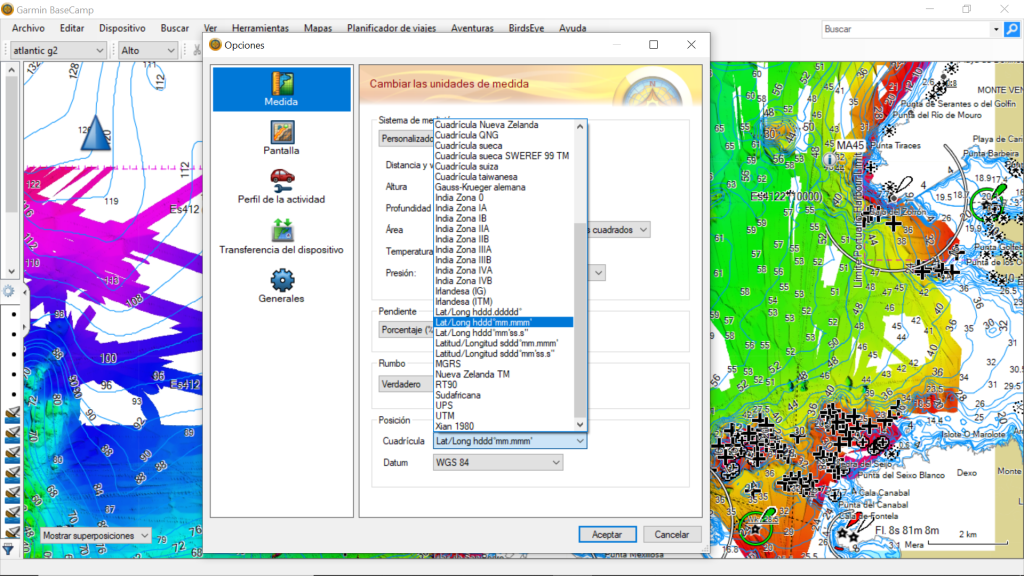Open the Herramientas menu
This screenshot has width=1024, height=576.
tap(260, 29)
